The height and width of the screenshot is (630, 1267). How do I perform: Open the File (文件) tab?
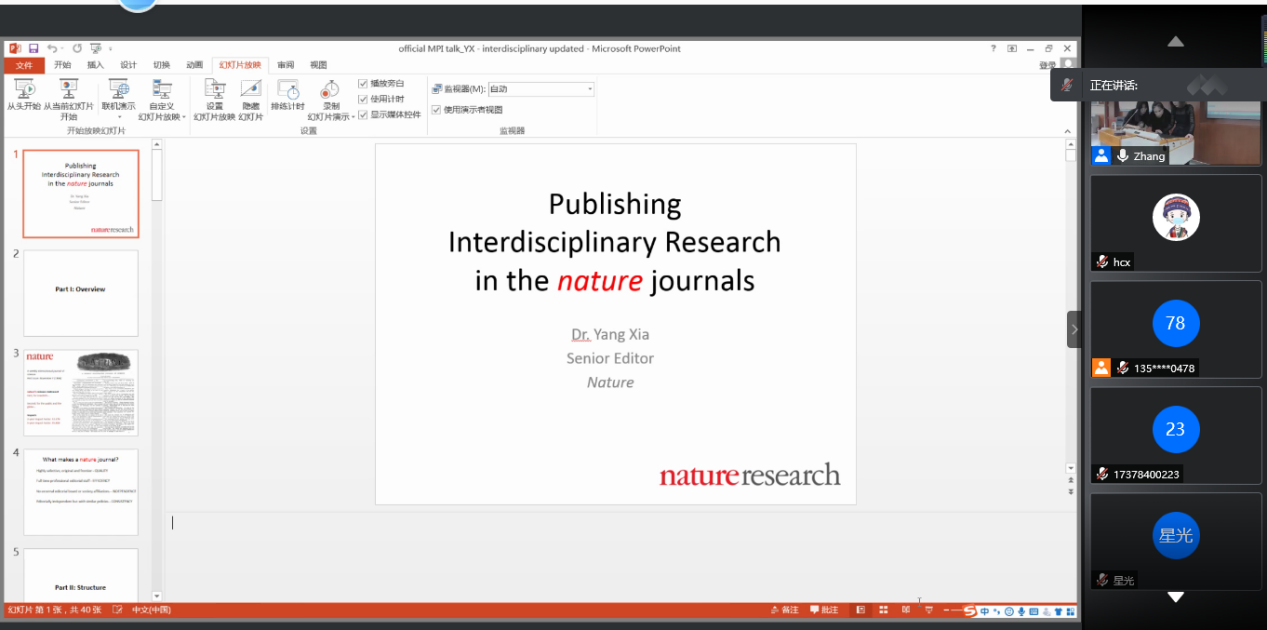click(24, 65)
